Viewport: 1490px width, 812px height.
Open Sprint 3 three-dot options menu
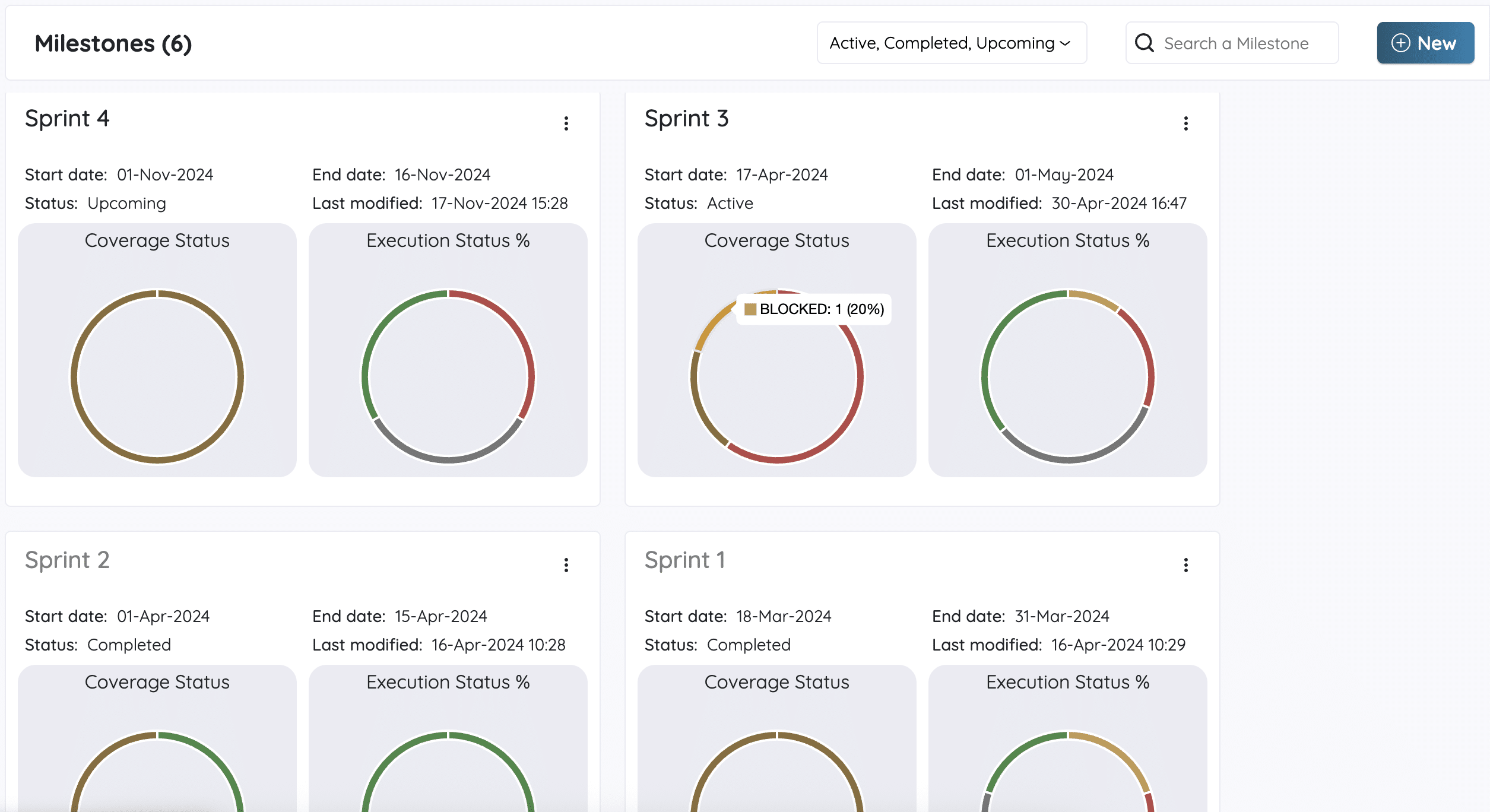(1185, 123)
